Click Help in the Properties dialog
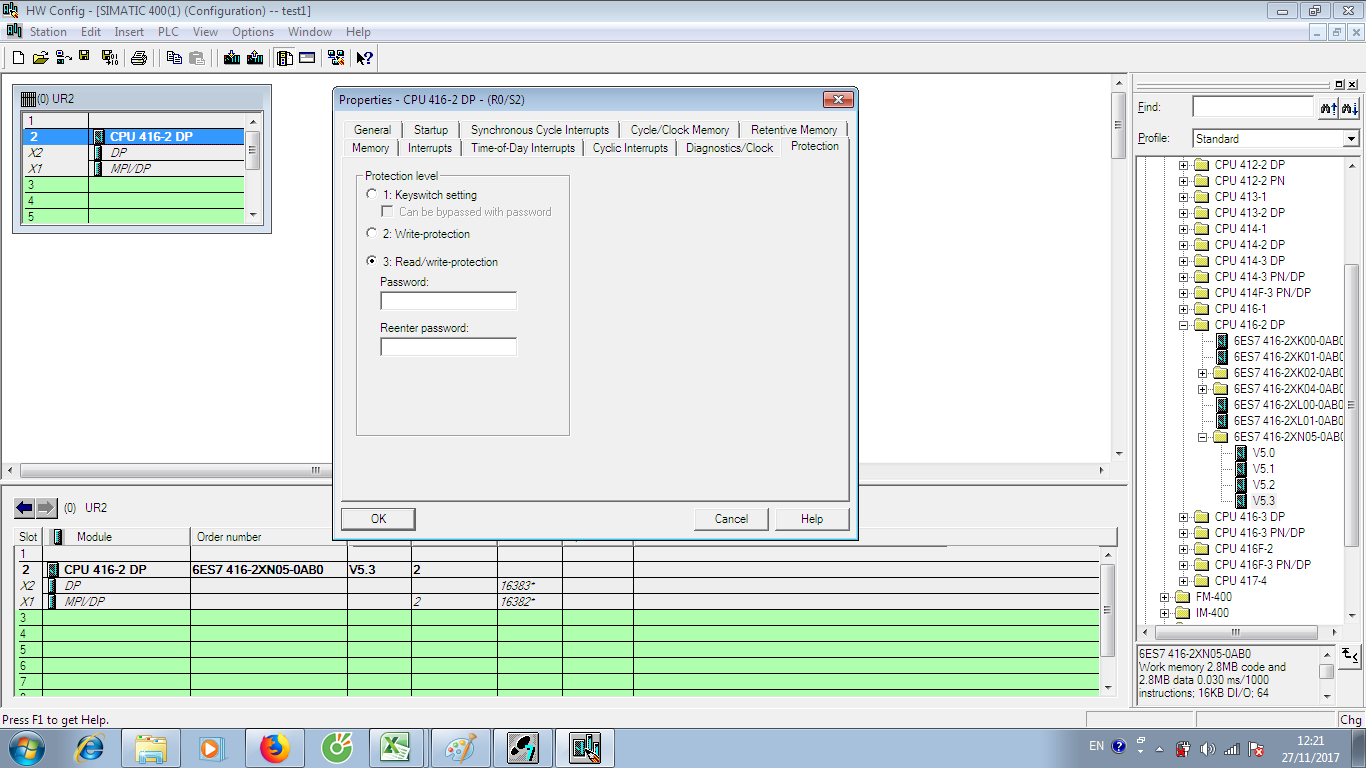This screenshot has height=768, width=1366. 812,519
